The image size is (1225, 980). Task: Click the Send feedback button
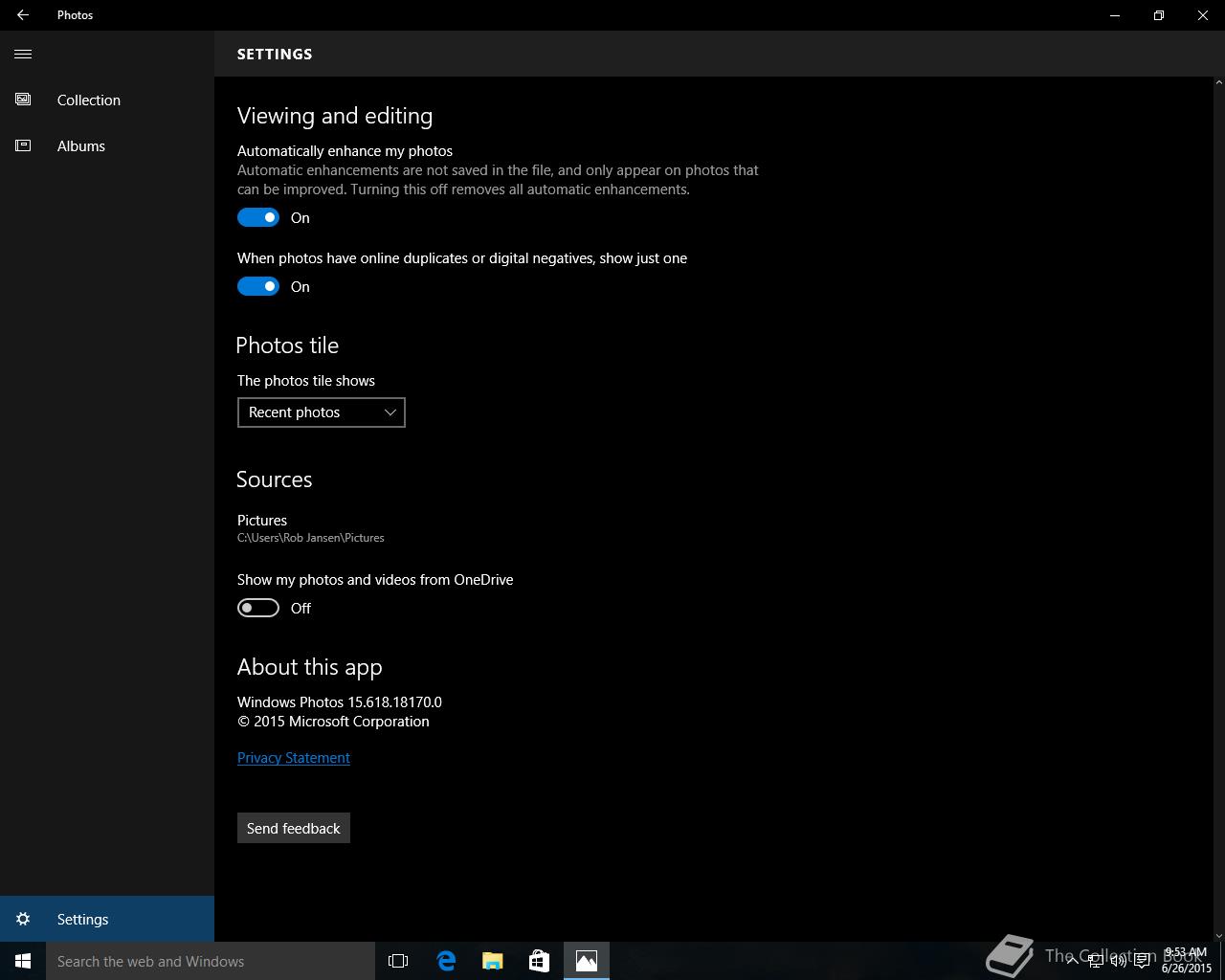pos(294,828)
